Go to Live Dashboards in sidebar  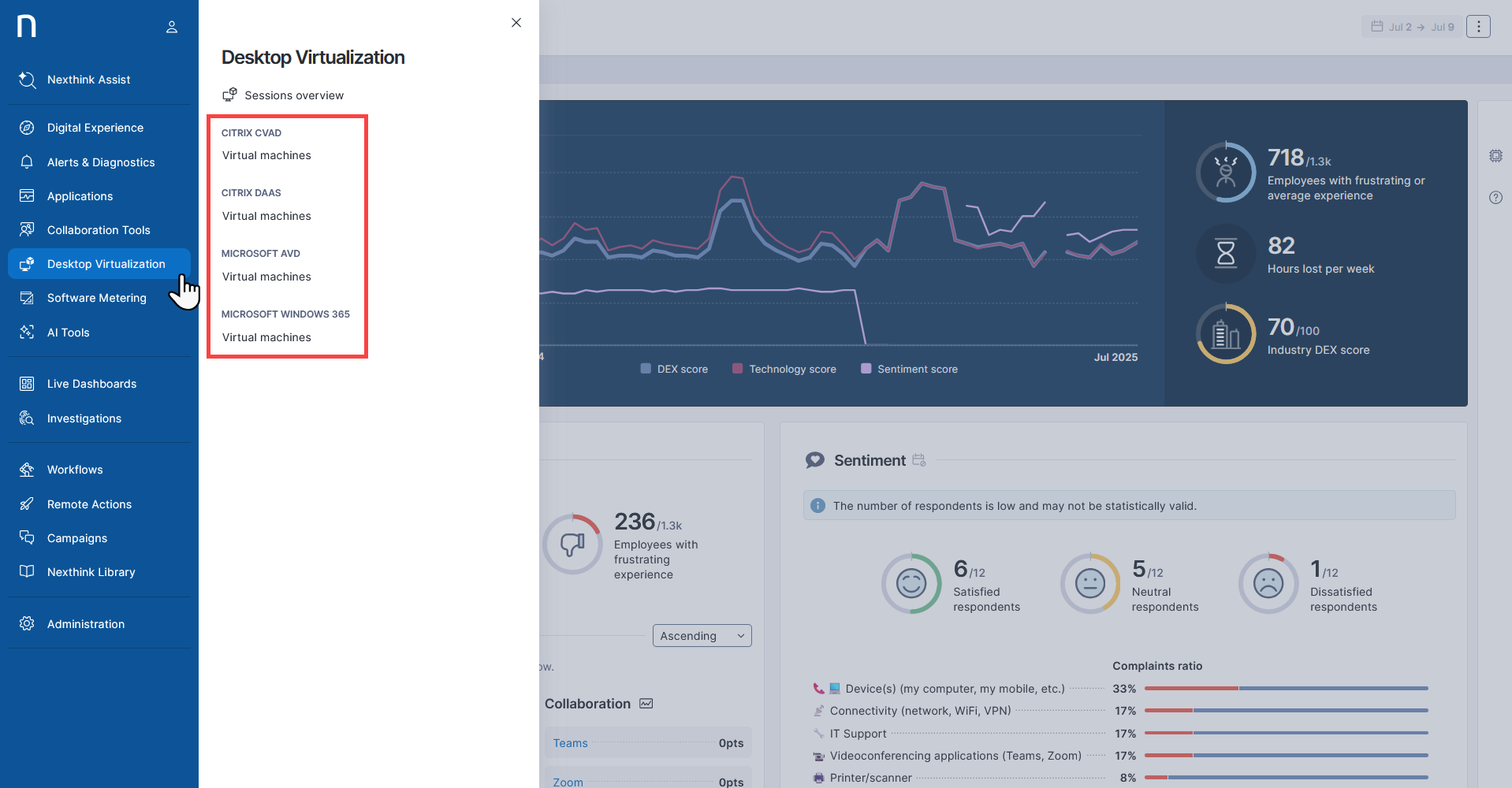click(x=91, y=384)
